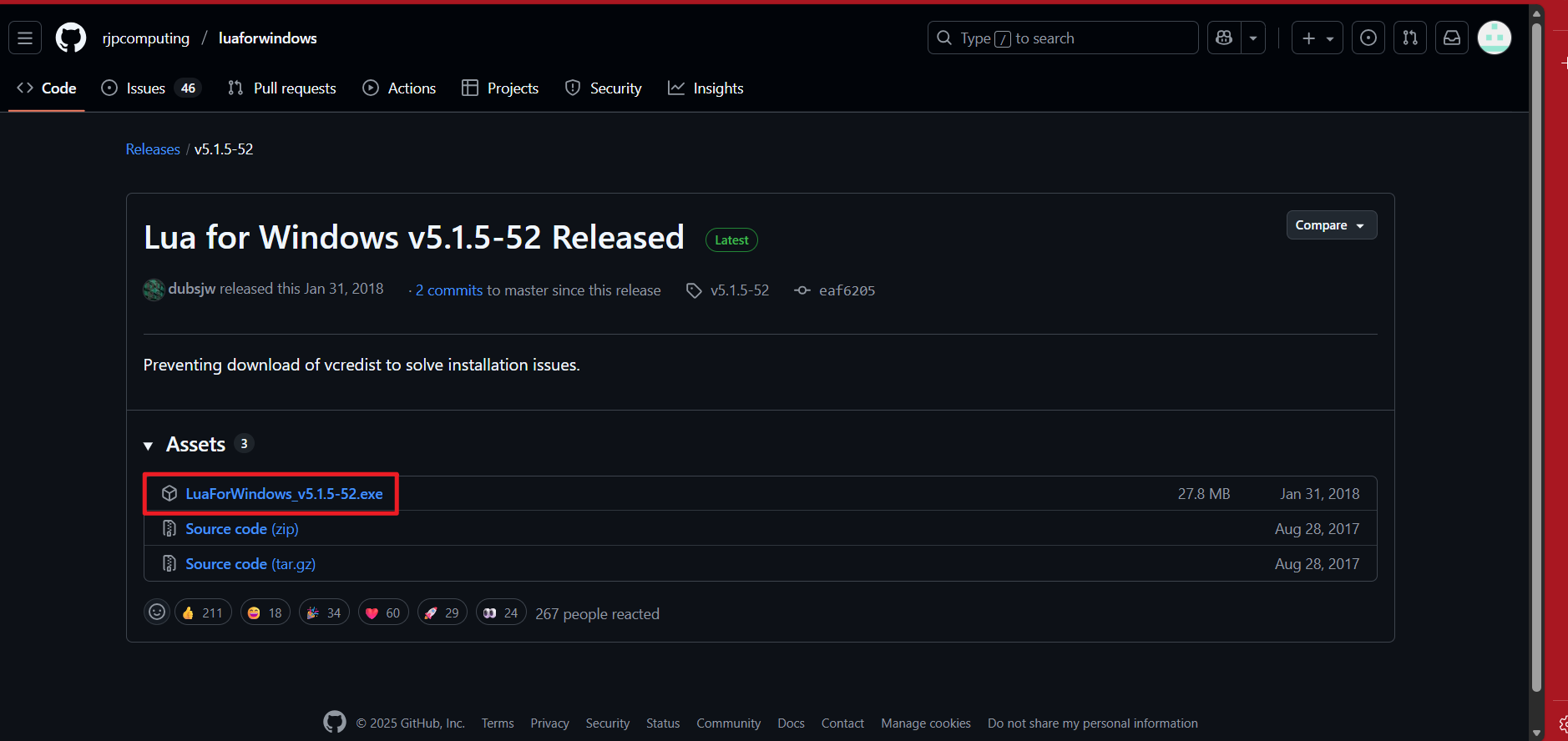This screenshot has width=1568, height=741.
Task: Switch to the Pull requests tab
Action: click(x=282, y=88)
